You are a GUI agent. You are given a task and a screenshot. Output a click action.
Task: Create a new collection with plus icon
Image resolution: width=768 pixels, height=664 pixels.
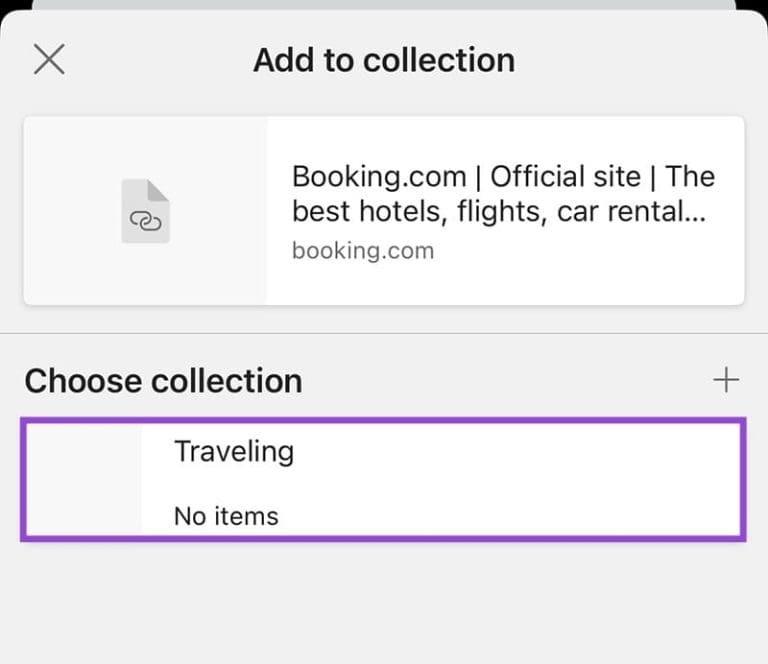pos(726,380)
